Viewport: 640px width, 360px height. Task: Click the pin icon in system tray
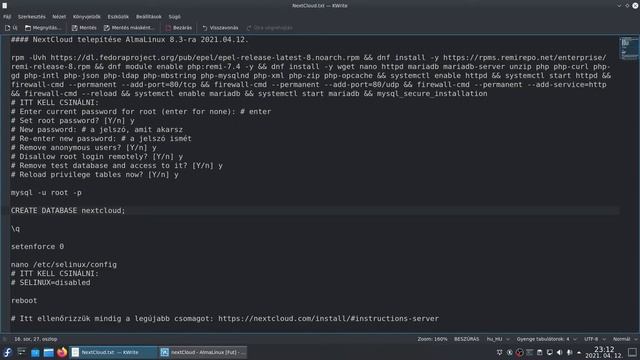(x=500, y=352)
